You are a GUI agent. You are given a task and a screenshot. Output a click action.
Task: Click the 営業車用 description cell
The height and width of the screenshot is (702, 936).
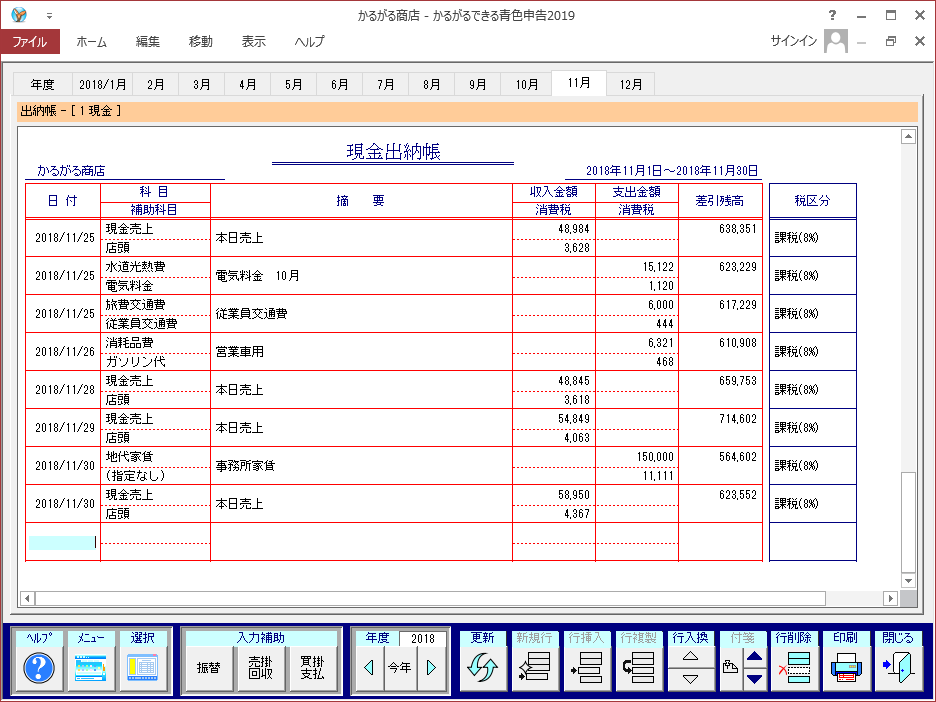(x=361, y=352)
